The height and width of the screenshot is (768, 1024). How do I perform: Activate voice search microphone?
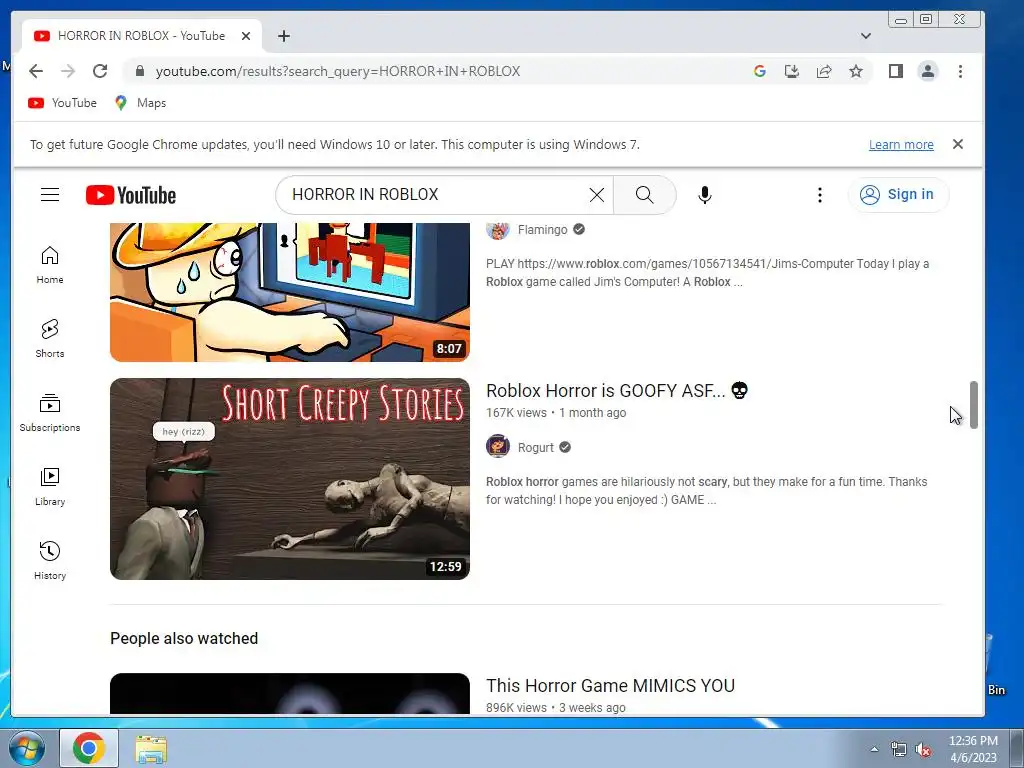click(705, 195)
